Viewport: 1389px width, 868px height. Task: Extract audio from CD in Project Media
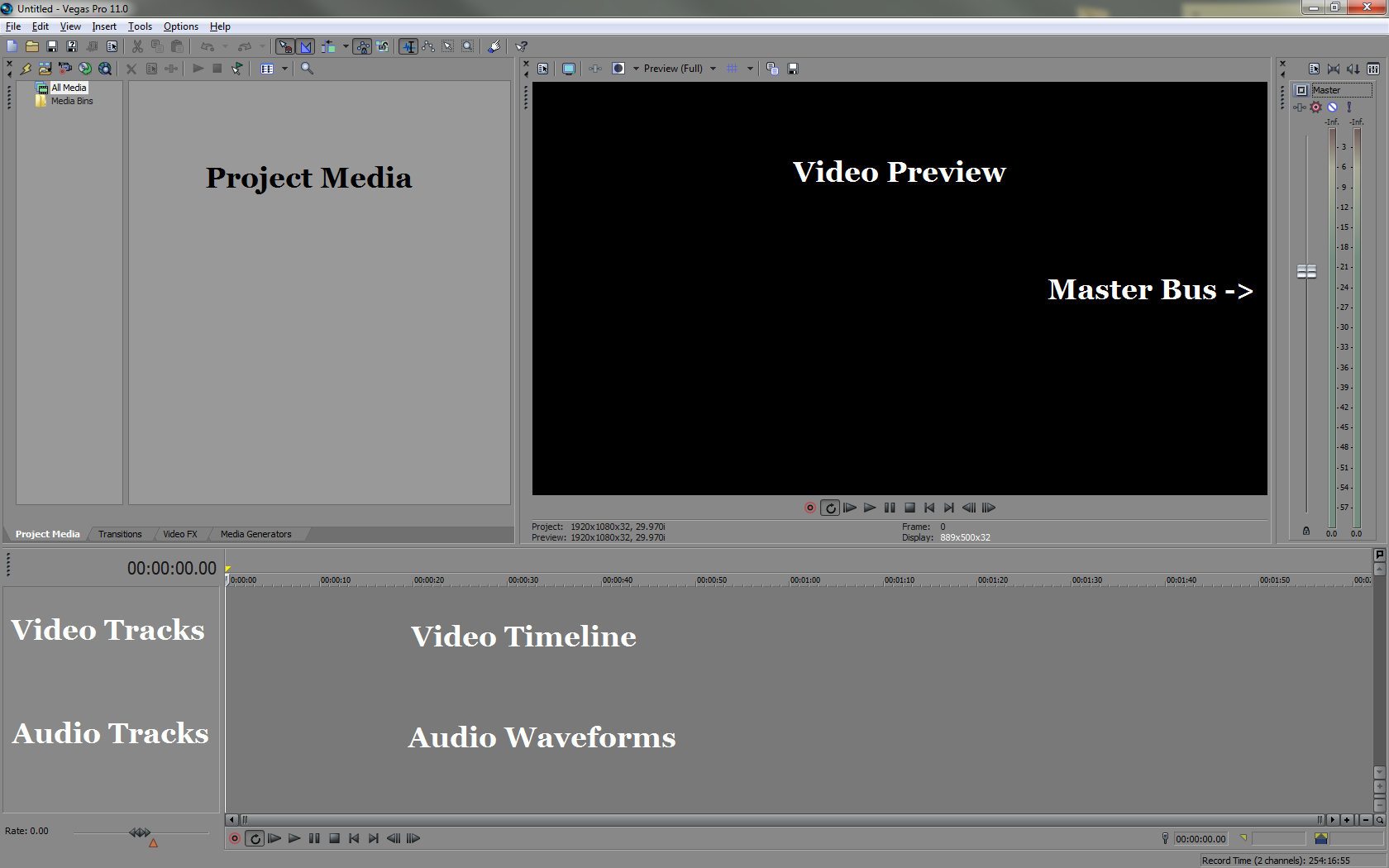pyautogui.click(x=85, y=69)
